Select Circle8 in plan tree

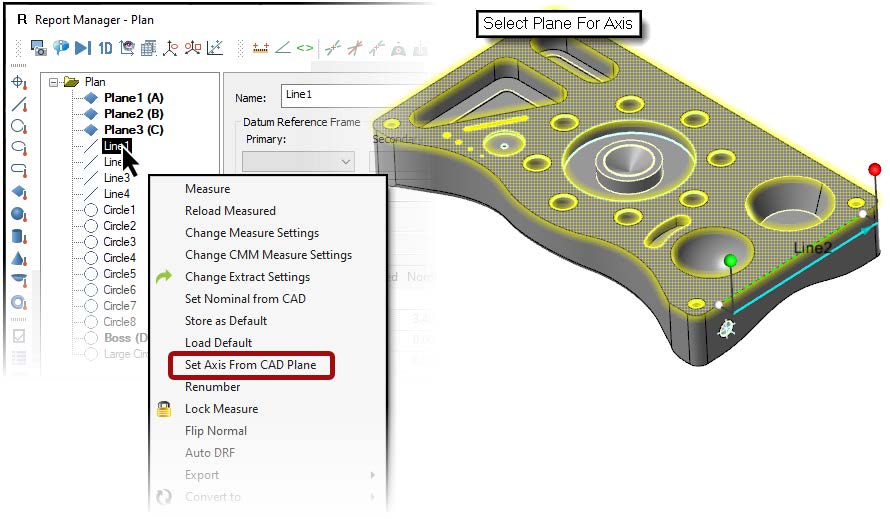click(119, 321)
